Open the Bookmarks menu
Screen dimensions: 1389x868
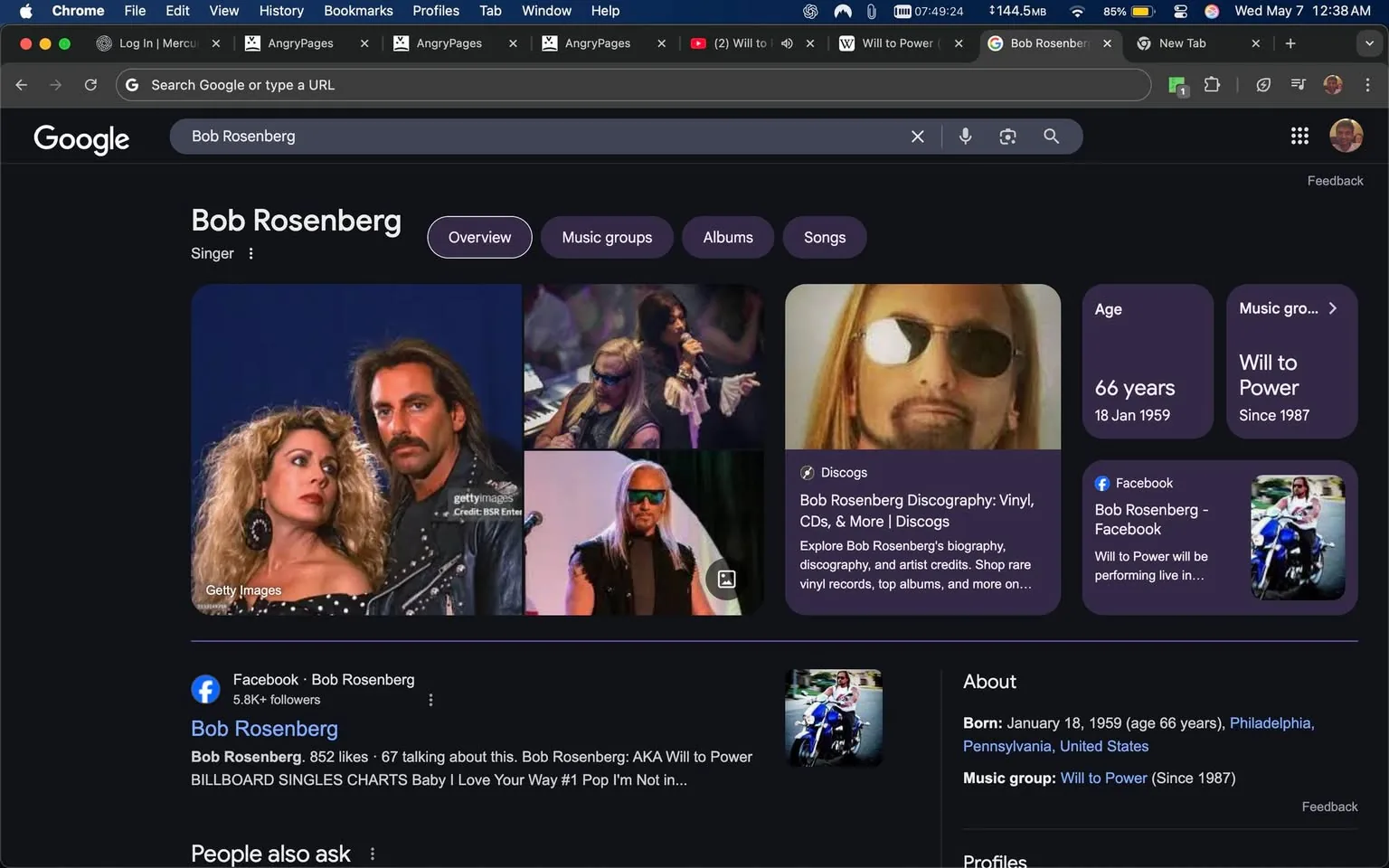[x=358, y=11]
